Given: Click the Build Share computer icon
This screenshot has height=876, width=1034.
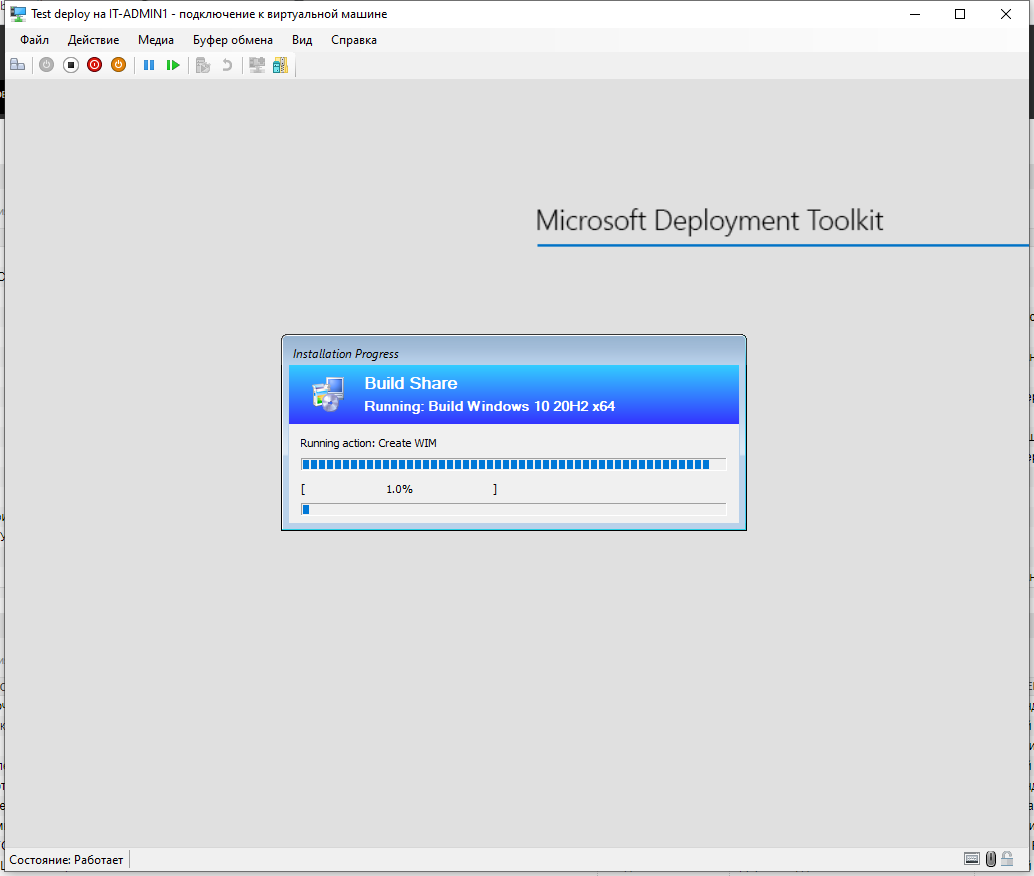Looking at the screenshot, I should tap(328, 394).
